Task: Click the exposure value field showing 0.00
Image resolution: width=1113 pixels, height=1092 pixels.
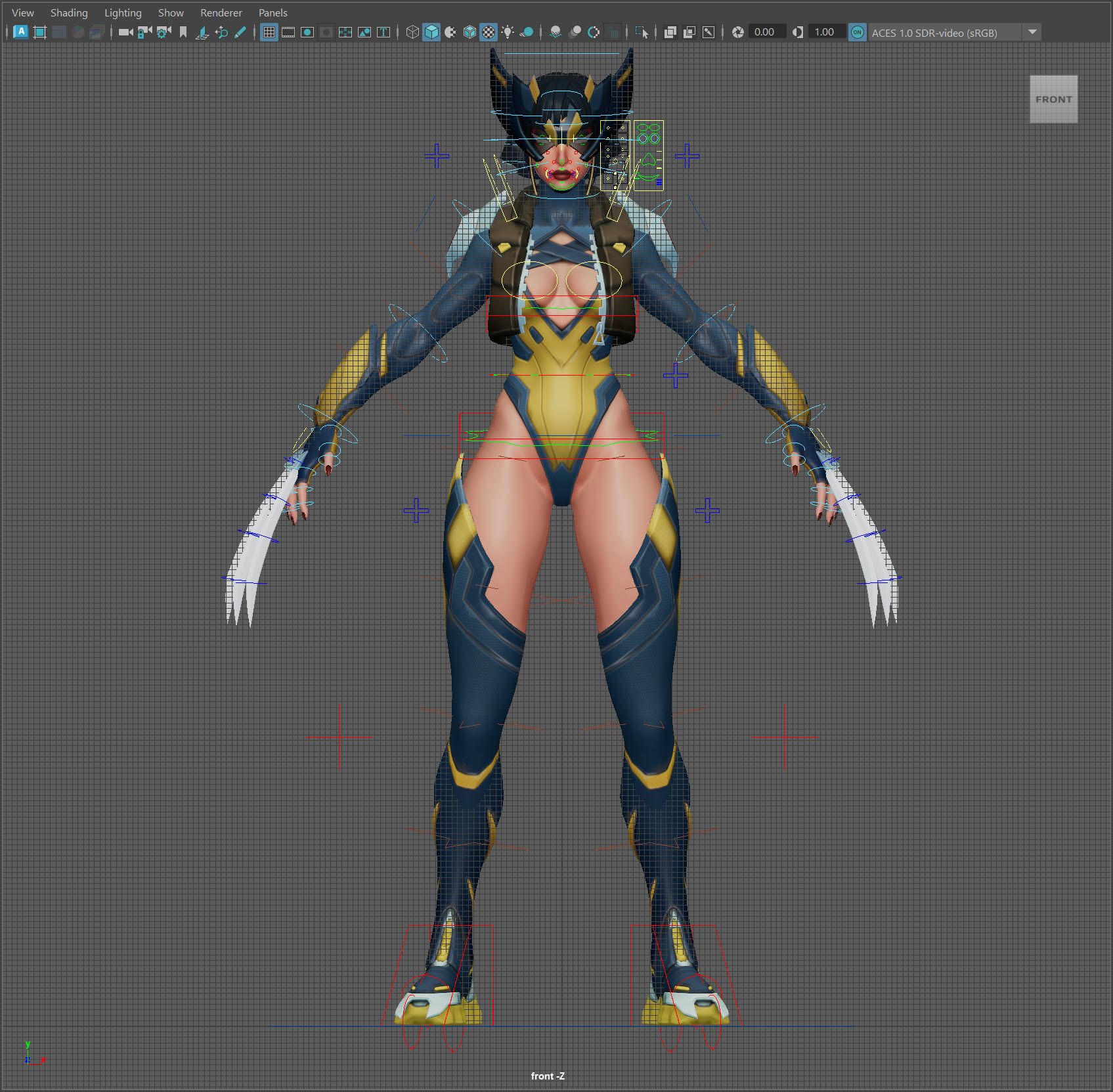Action: click(764, 32)
